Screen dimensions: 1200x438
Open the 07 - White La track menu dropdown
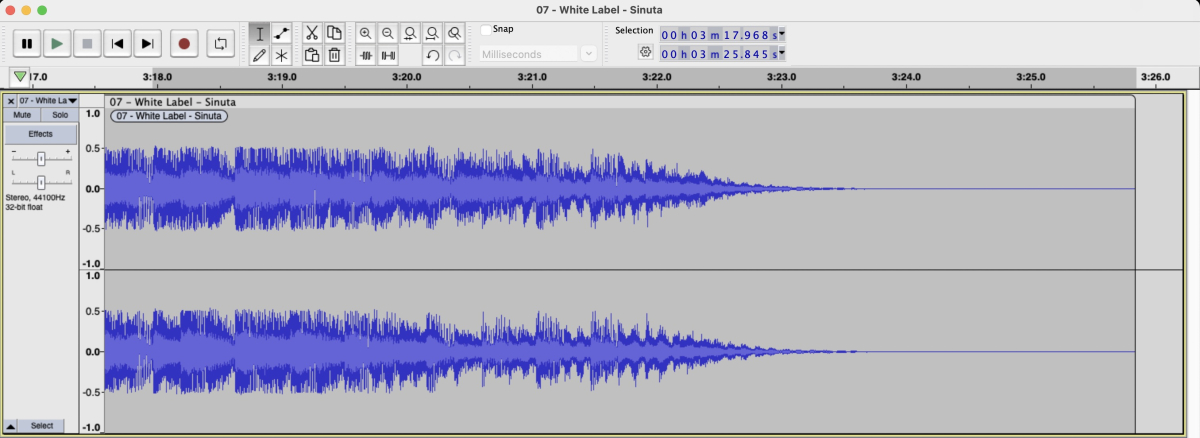pos(48,101)
